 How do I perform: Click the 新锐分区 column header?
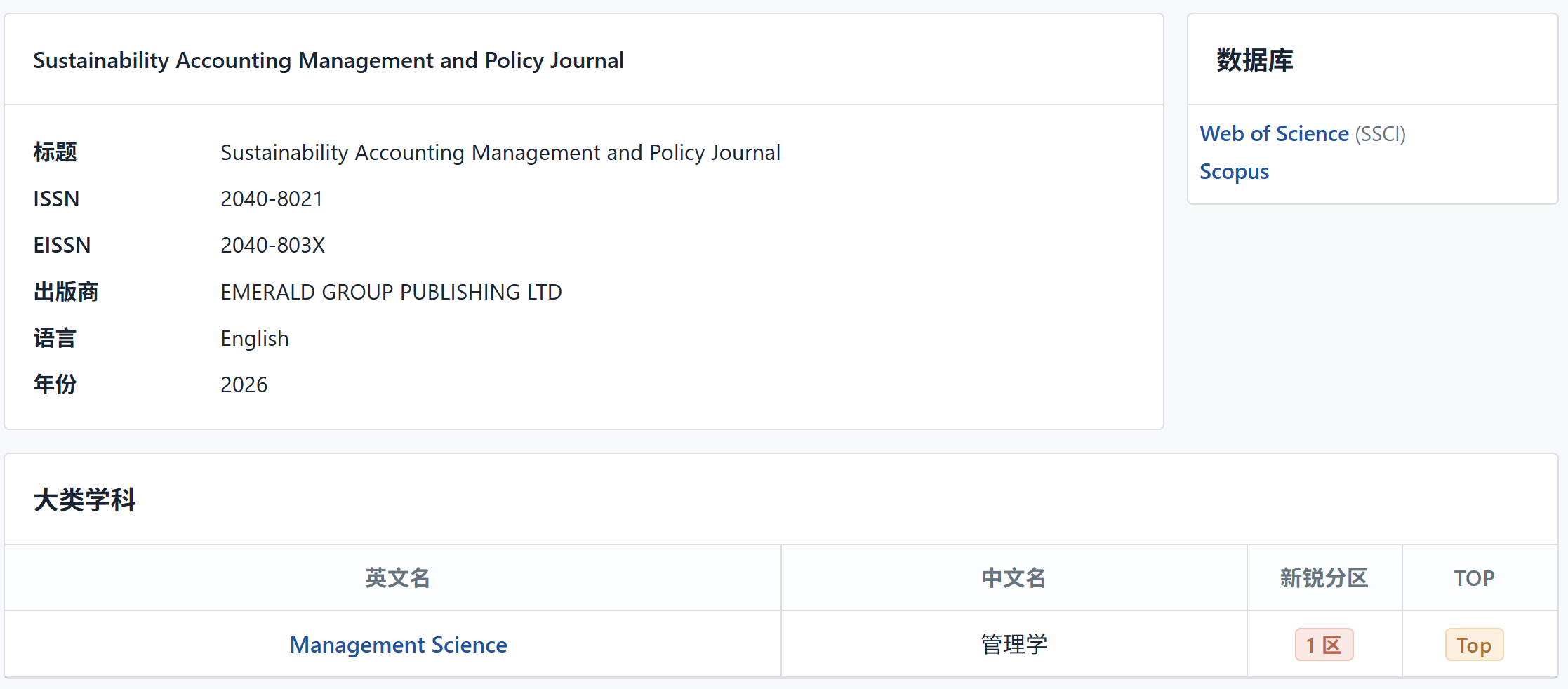click(x=1324, y=578)
